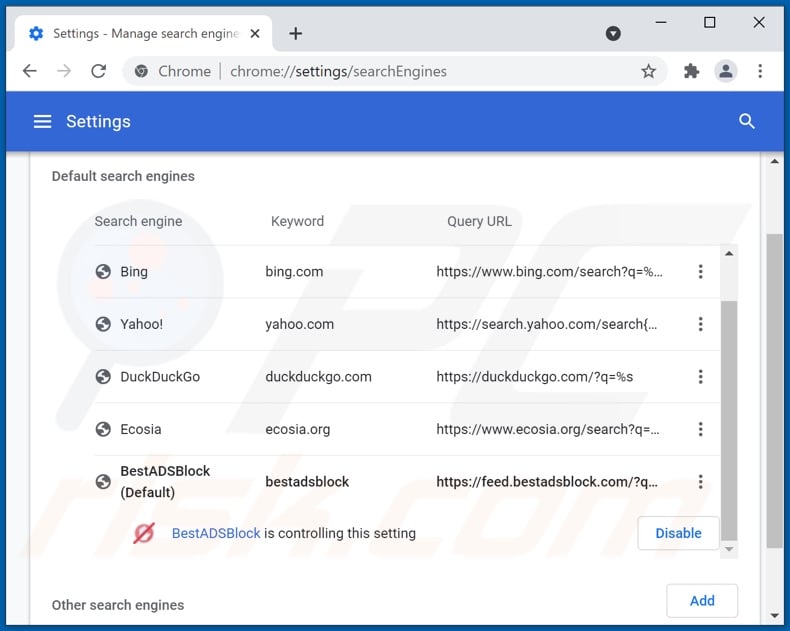Add a new search engine
Screen dimensions: 790x631
click(702, 601)
